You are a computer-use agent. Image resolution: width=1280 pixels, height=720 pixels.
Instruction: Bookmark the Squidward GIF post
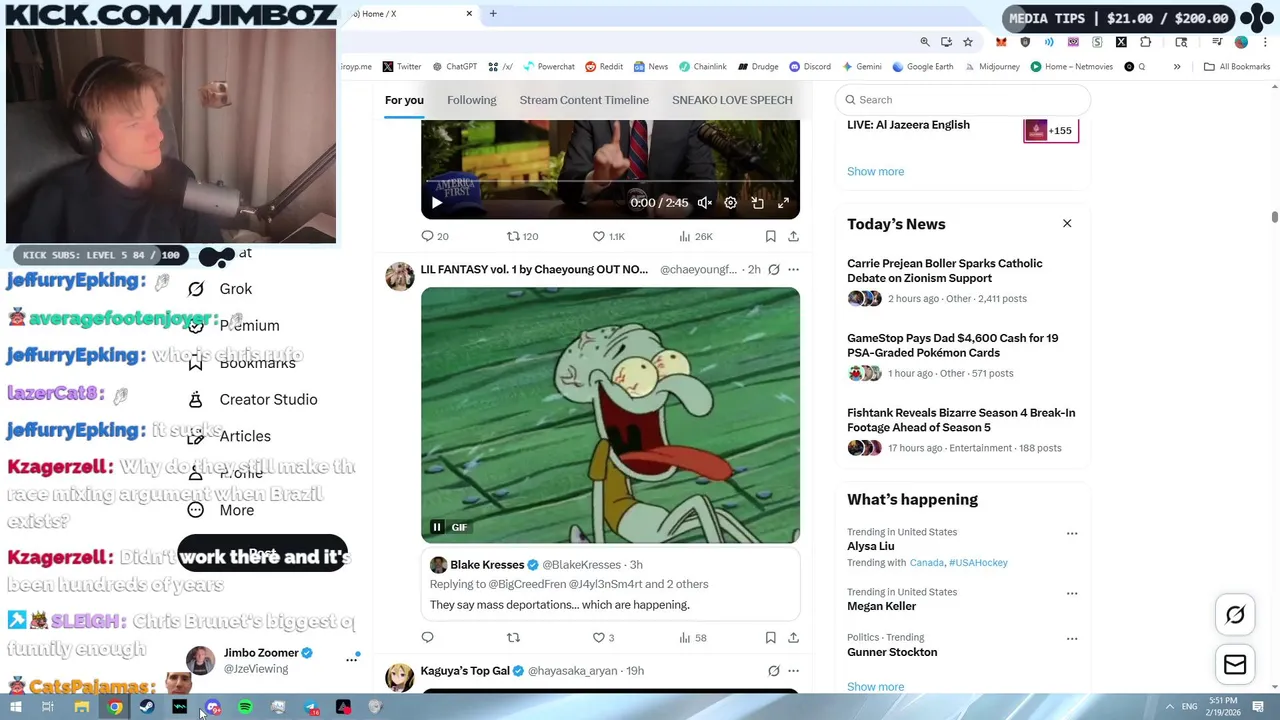tap(770, 637)
